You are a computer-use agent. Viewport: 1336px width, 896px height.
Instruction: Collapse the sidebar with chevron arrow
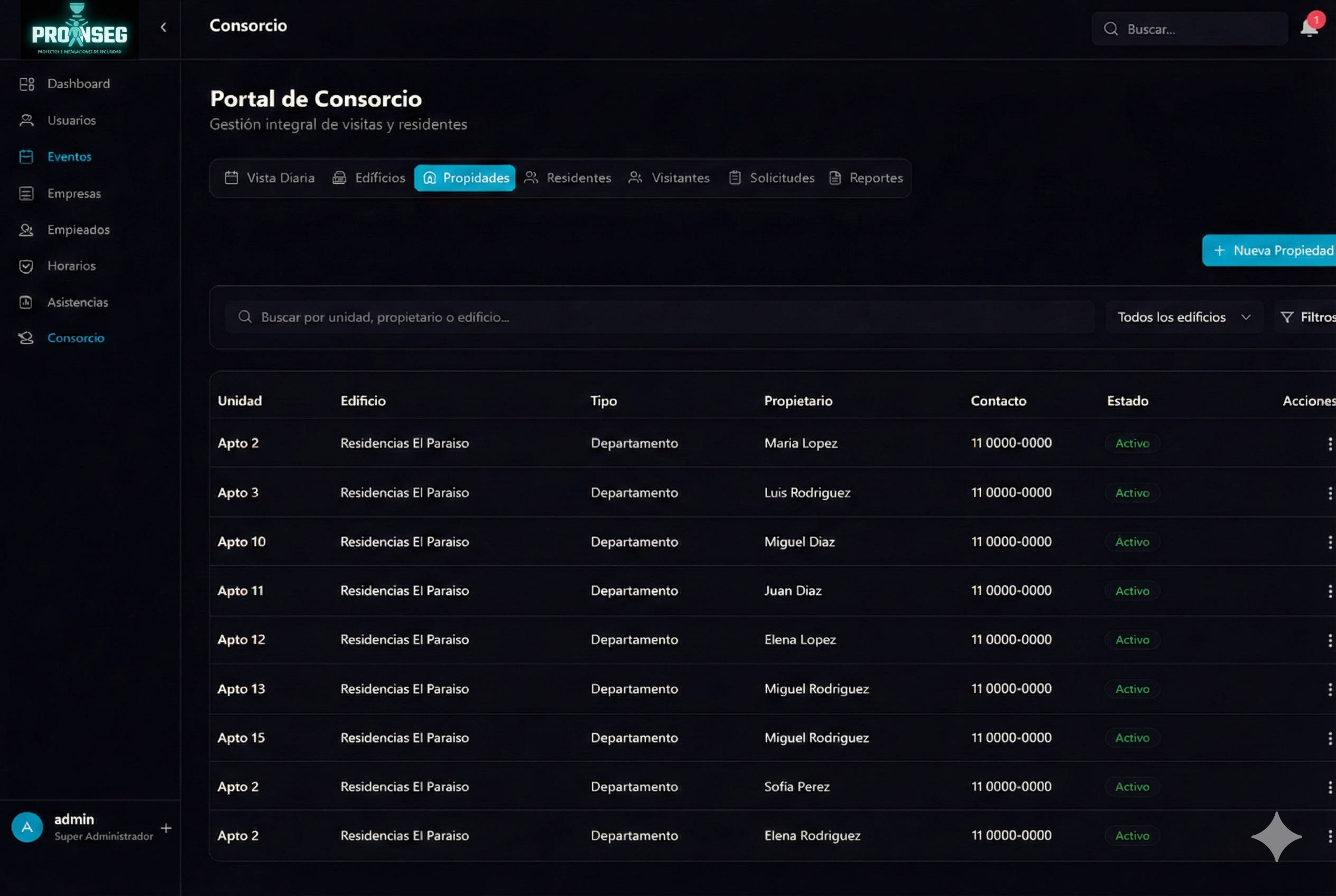click(163, 27)
